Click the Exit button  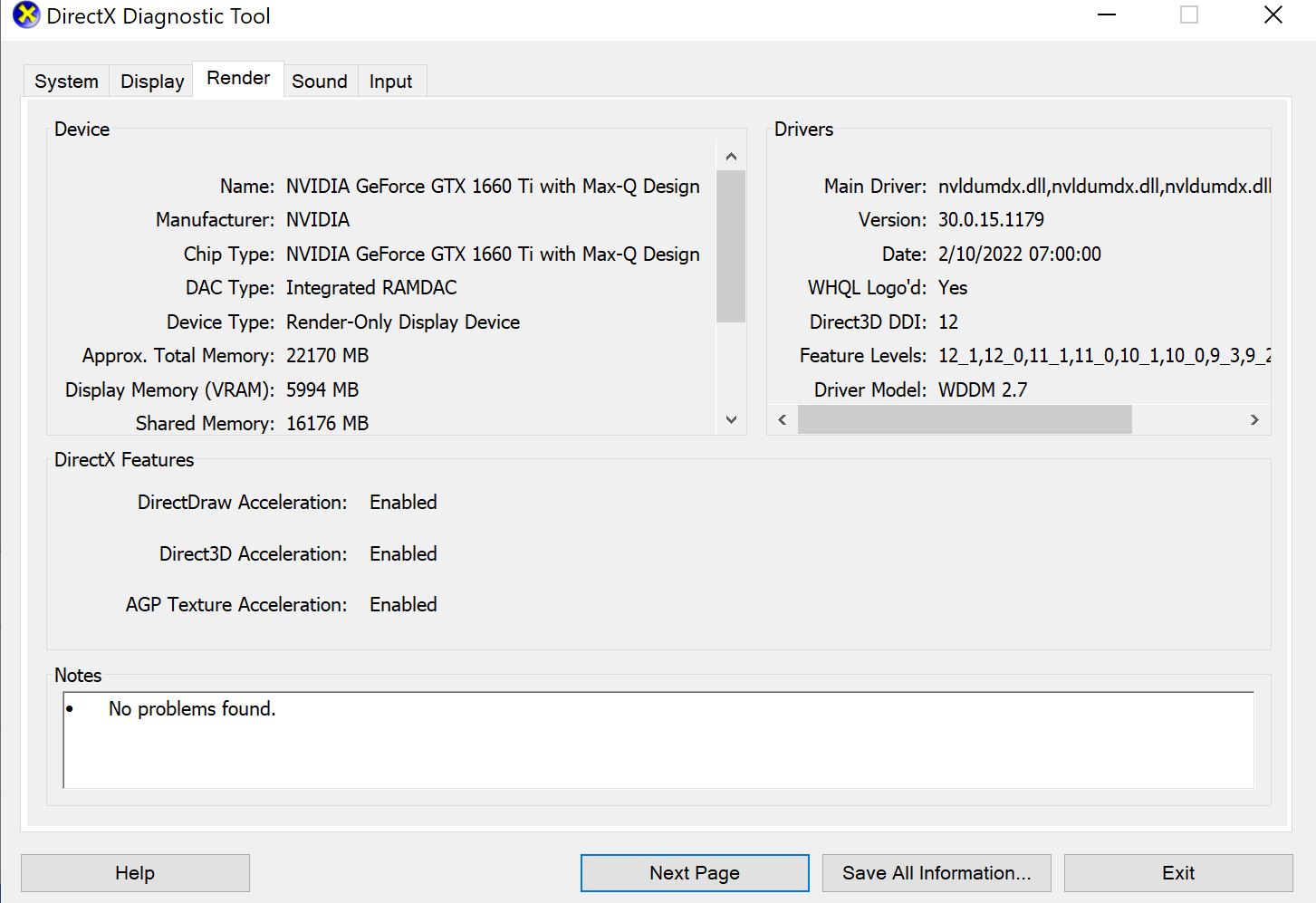coord(1178,873)
